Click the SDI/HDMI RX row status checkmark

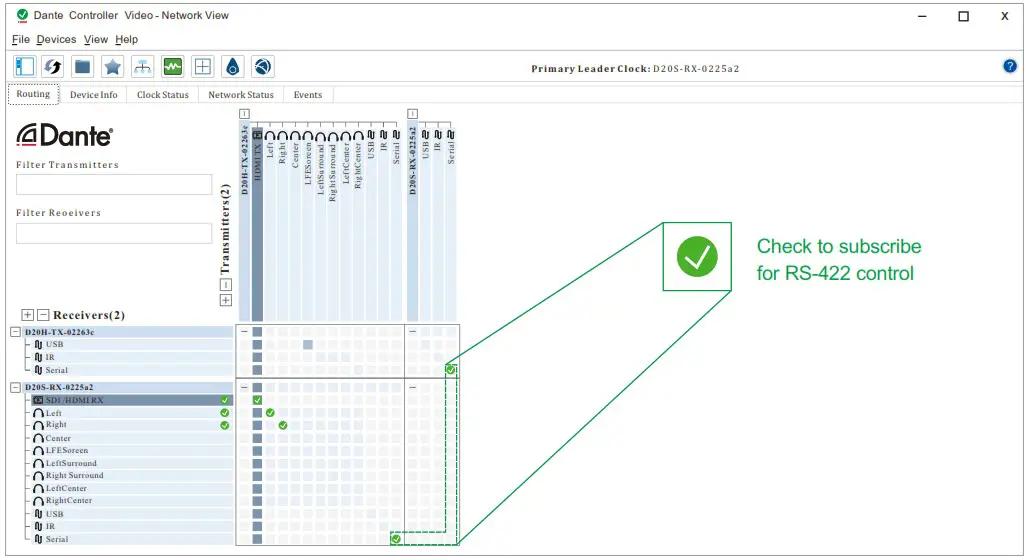(225, 400)
